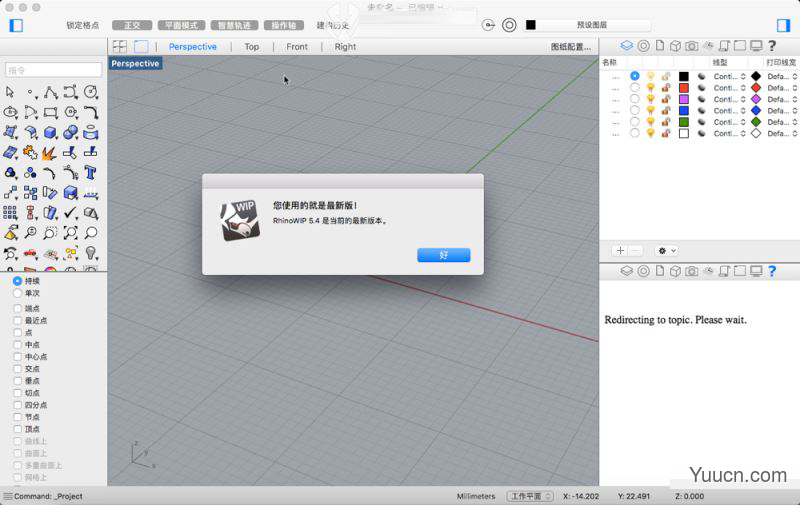Open the cube Object properties icon in upper panel
This screenshot has width=800, height=505.
point(675,46)
